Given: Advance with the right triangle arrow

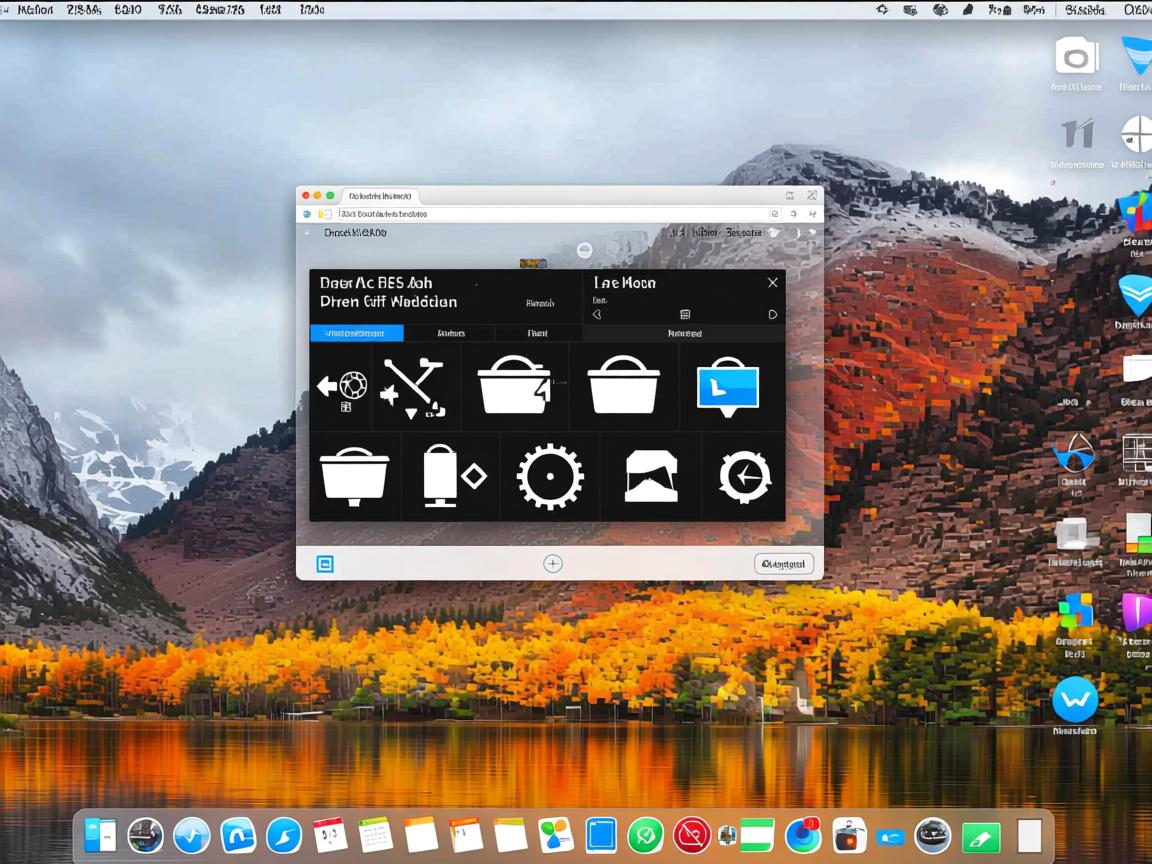Looking at the screenshot, I should pyautogui.click(x=772, y=314).
